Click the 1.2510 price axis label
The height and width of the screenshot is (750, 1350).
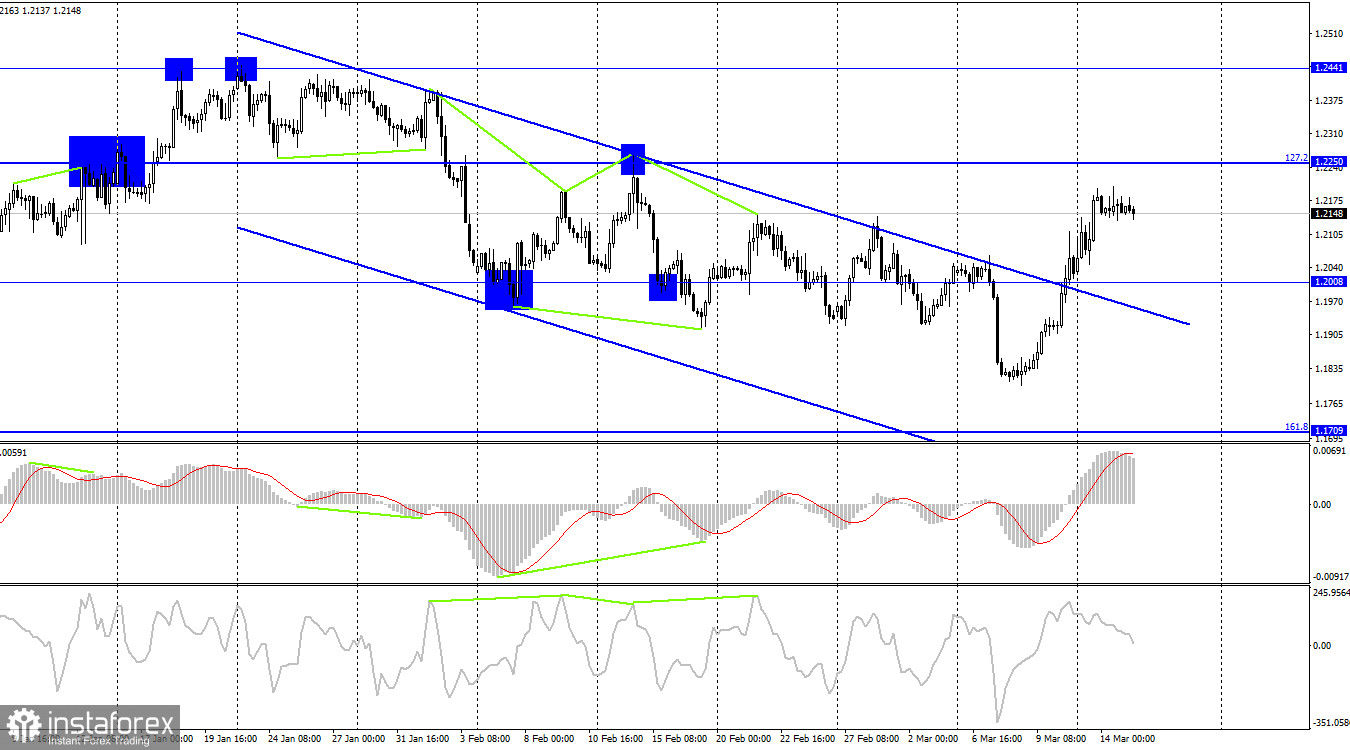click(x=1328, y=34)
